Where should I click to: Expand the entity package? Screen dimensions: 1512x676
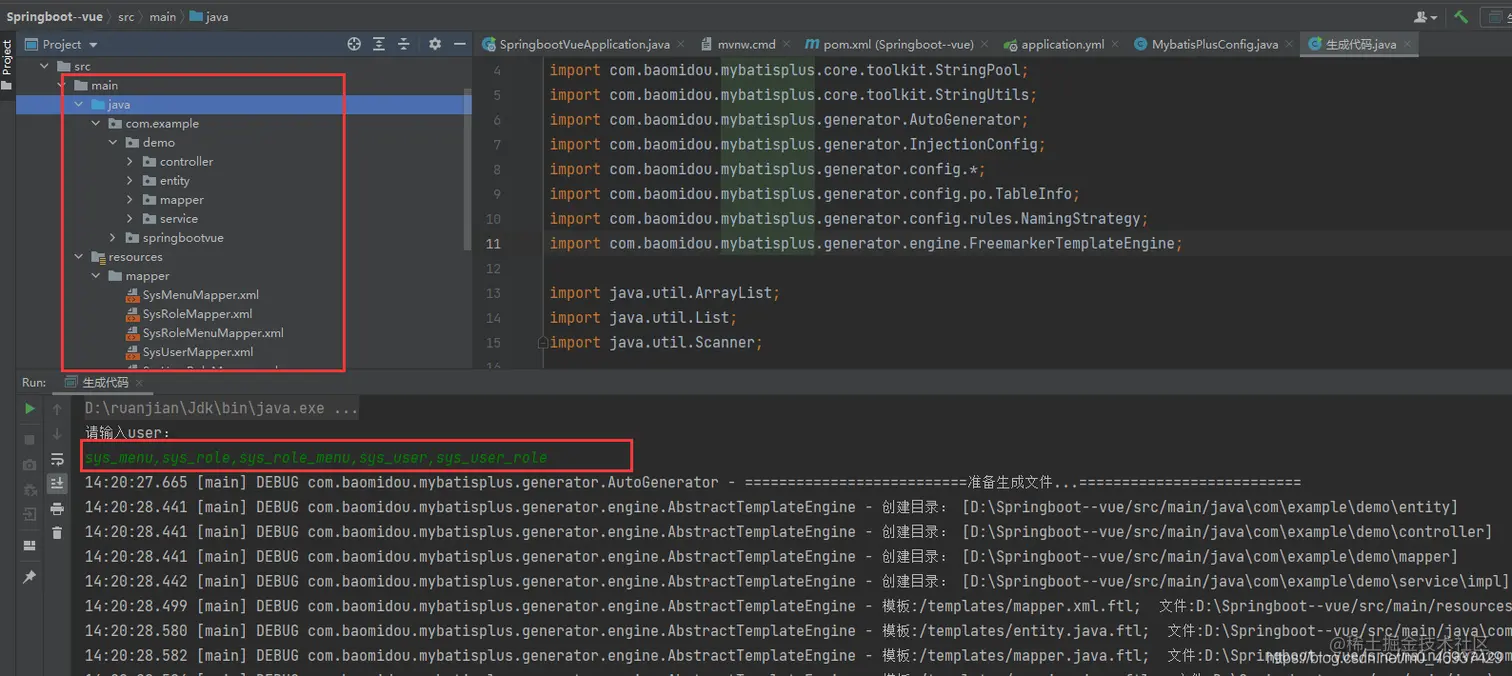[x=130, y=180]
